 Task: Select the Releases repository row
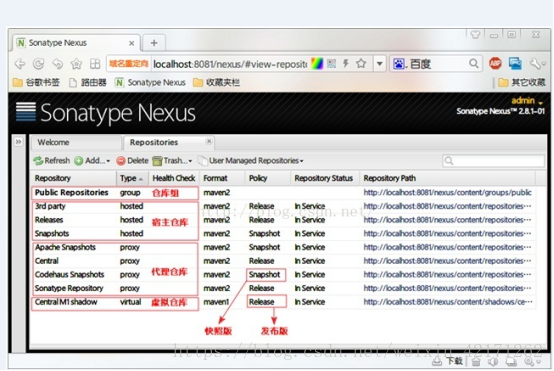tap(283, 220)
